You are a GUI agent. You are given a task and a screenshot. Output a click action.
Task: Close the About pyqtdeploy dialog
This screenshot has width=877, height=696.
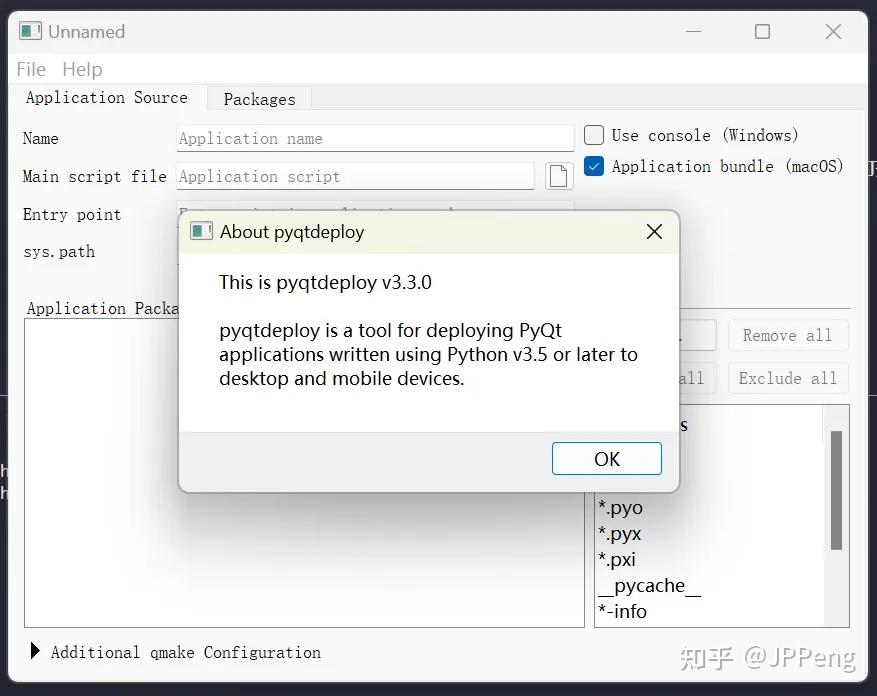(x=654, y=231)
